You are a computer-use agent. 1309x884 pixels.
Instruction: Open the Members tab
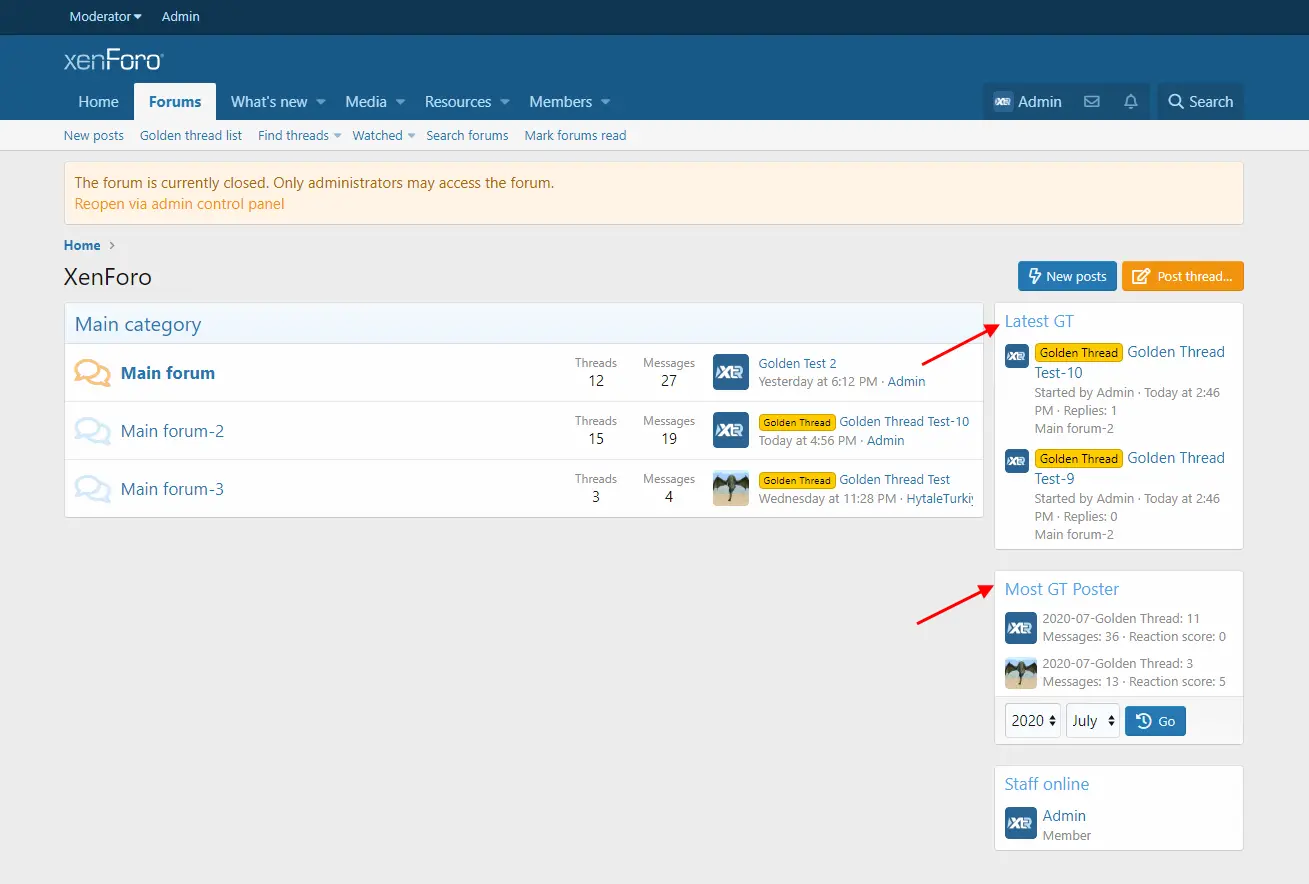click(x=560, y=102)
